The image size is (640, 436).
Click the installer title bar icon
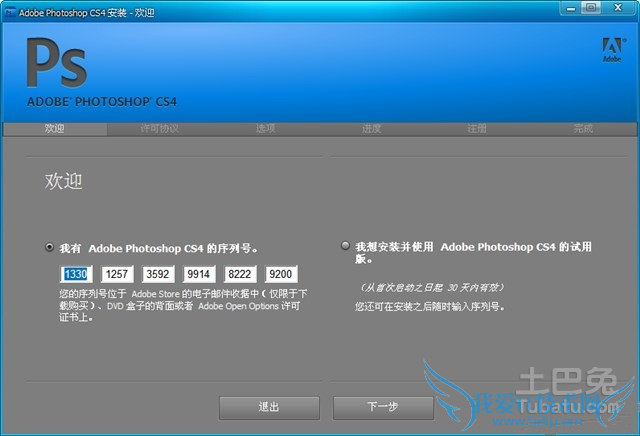[10, 13]
